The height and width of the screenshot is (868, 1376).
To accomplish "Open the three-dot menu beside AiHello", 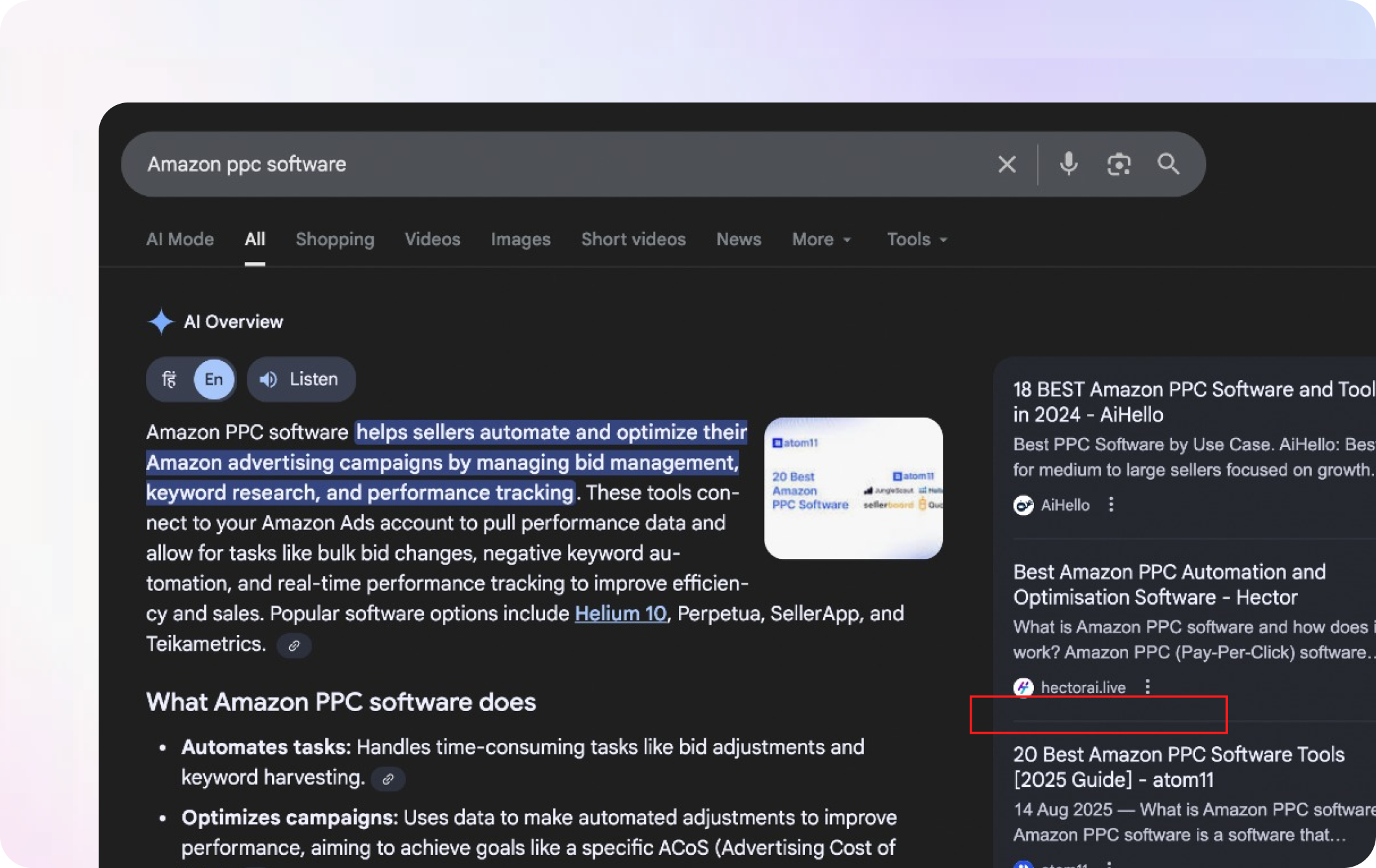I will pyautogui.click(x=1111, y=505).
